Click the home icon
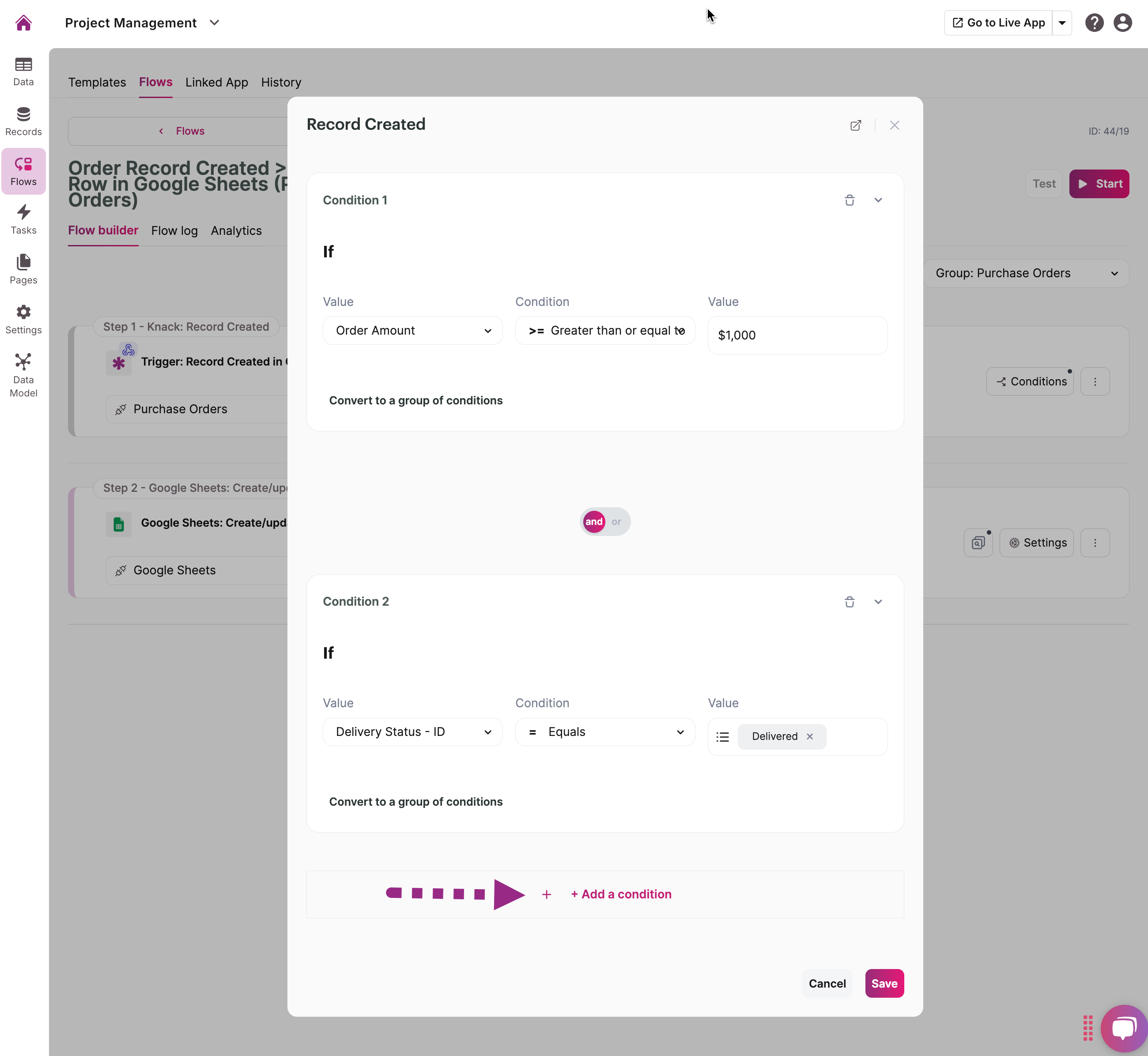1148x1056 pixels. tap(23, 23)
